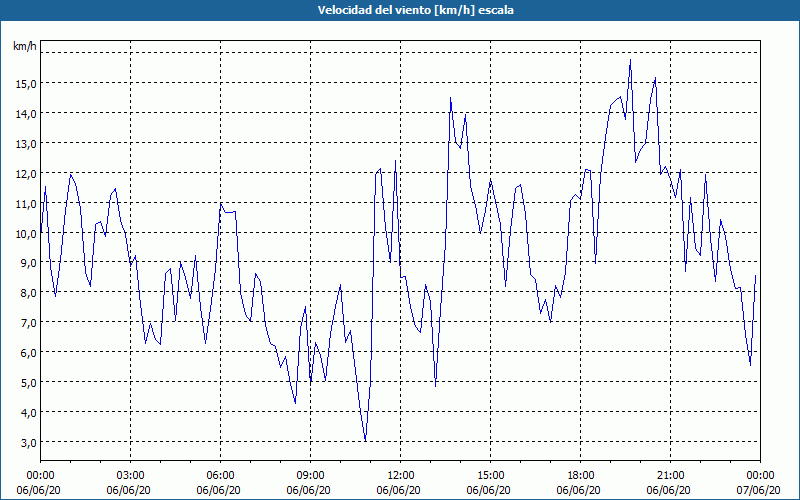Click the 07/06/20 date label
This screenshot has height=500, width=800.
tap(758, 490)
